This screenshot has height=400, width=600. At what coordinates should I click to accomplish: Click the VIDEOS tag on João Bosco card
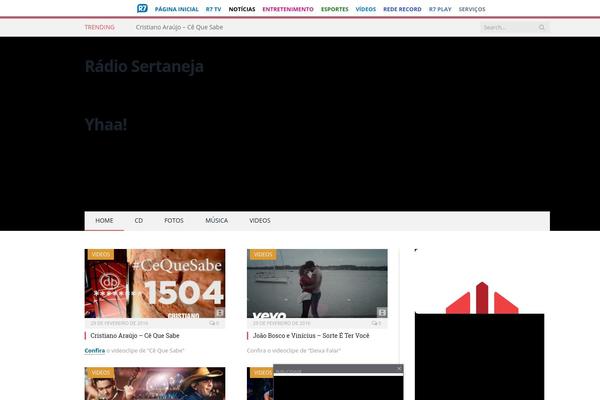pos(263,255)
